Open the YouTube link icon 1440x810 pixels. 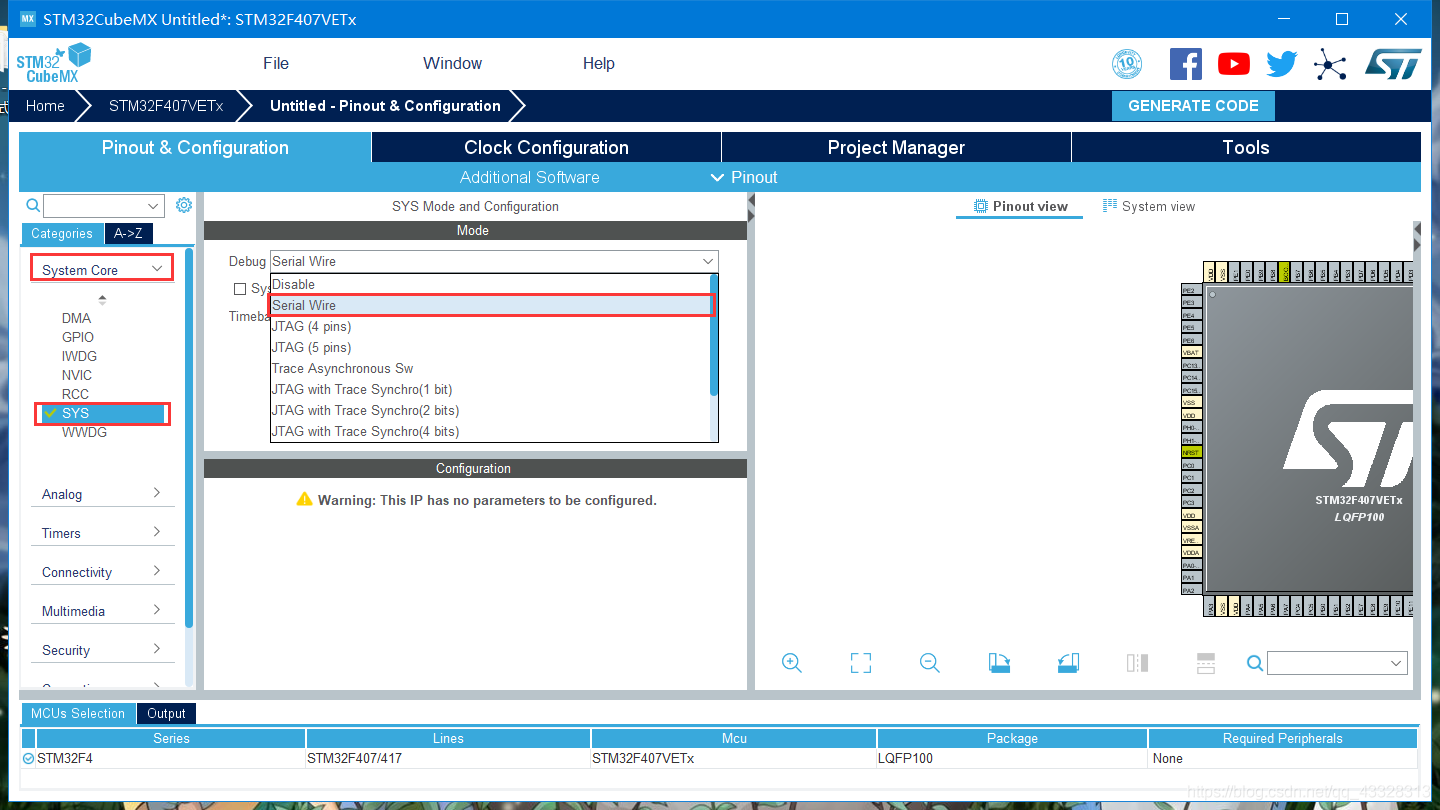pyautogui.click(x=1234, y=64)
